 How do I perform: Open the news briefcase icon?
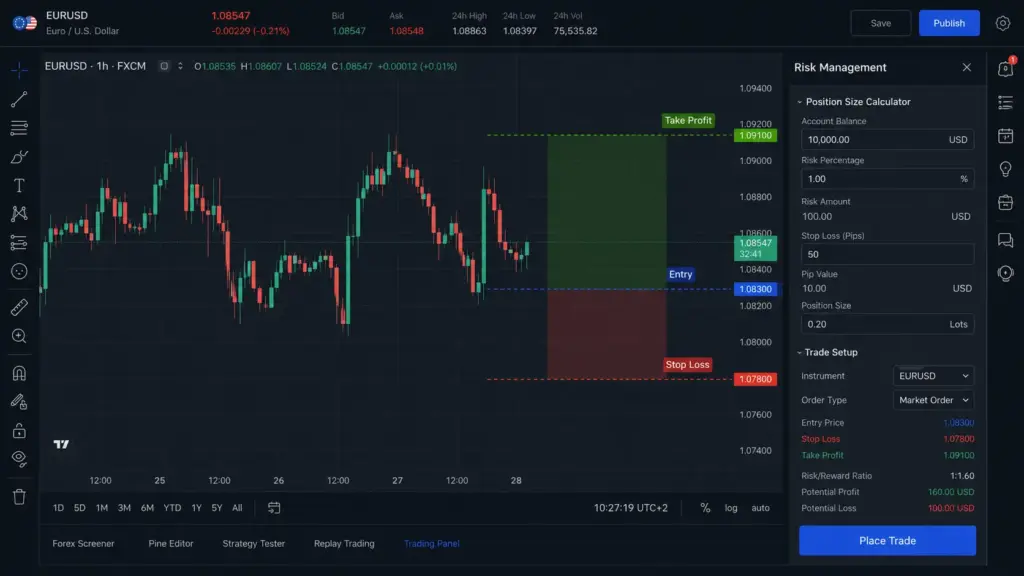click(1006, 202)
